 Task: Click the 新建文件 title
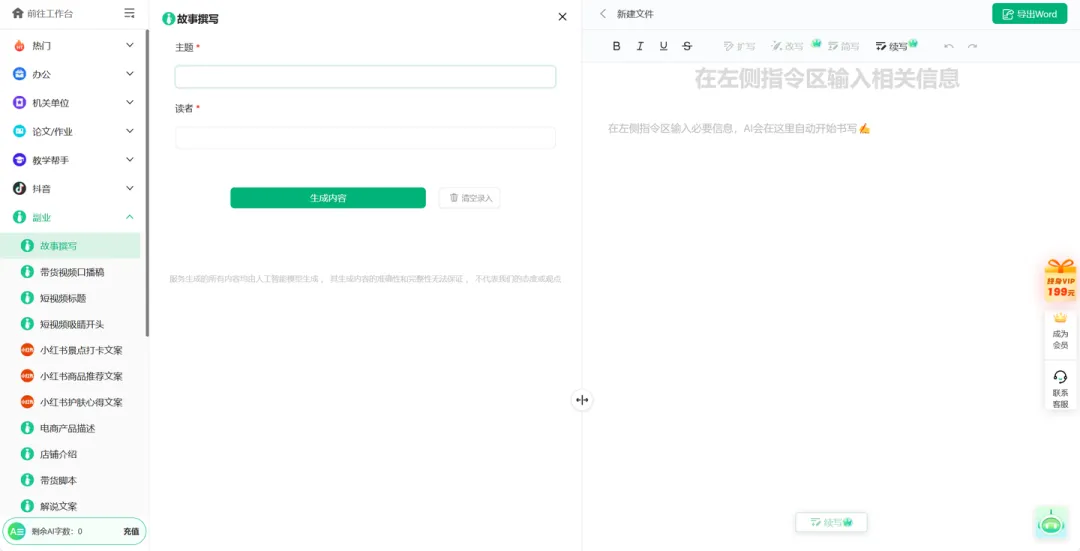click(635, 14)
